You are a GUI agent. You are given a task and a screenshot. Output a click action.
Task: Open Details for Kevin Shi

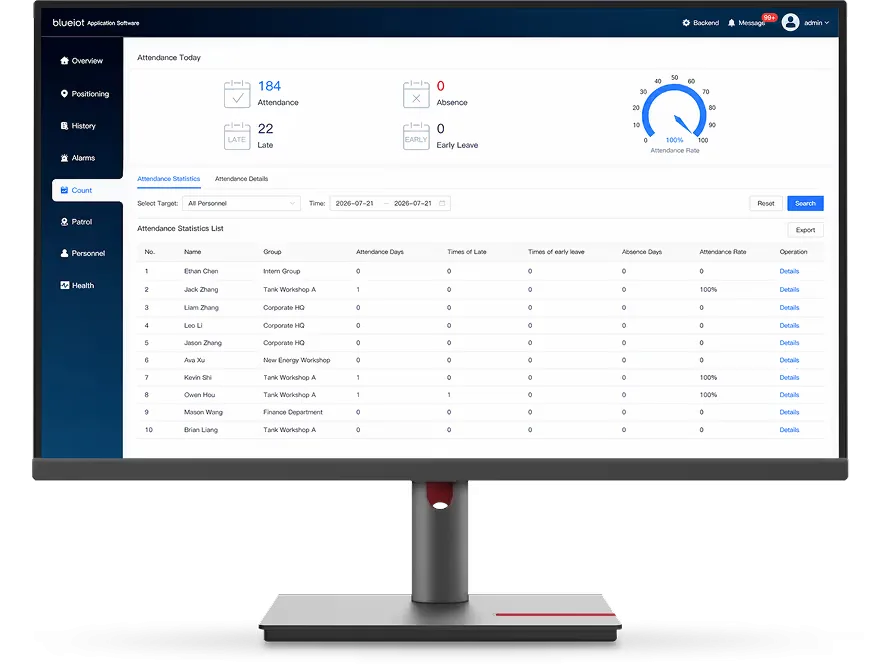point(789,377)
